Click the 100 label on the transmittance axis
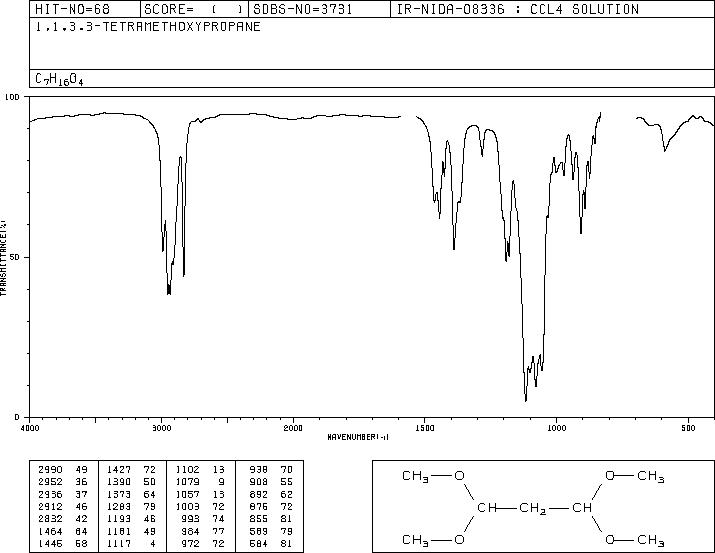 click(x=12, y=97)
